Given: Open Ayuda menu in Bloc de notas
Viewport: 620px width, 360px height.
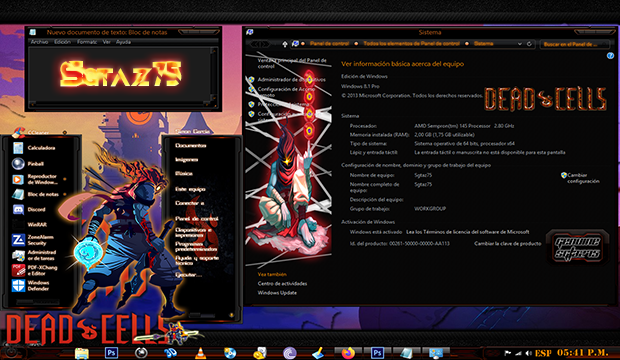Looking at the screenshot, I should click(123, 42).
